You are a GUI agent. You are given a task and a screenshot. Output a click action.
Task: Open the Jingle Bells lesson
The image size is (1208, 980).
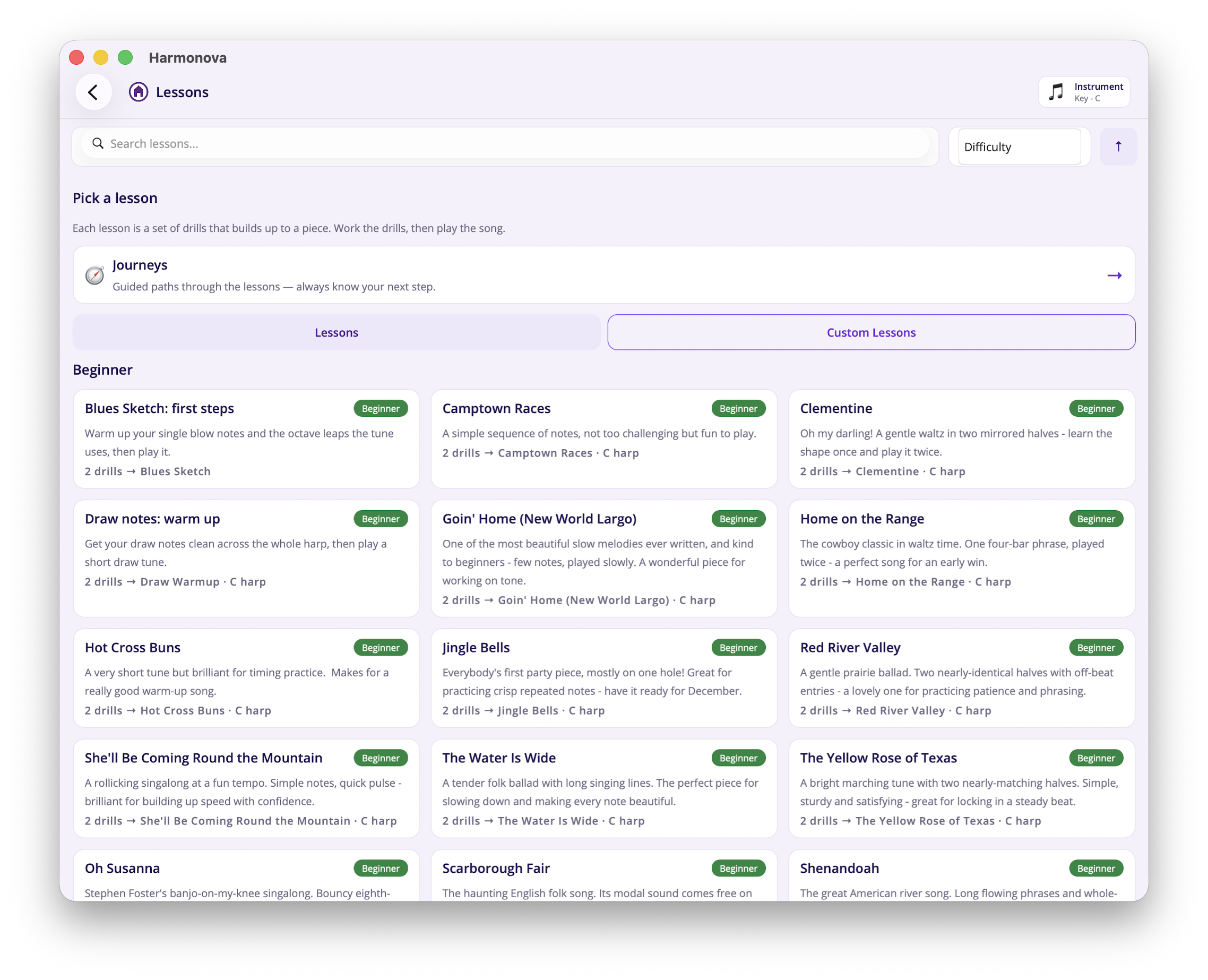coord(603,678)
